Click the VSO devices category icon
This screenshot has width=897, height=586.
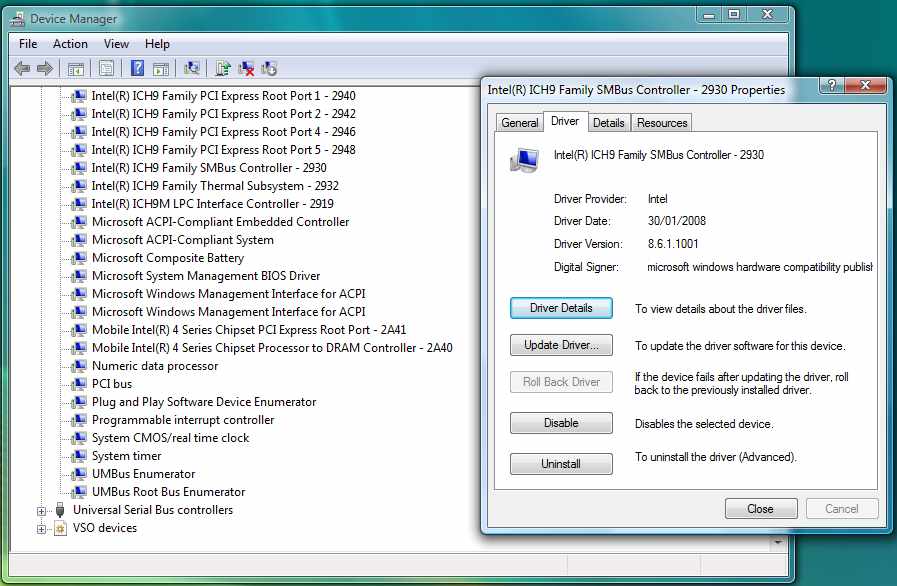point(60,528)
